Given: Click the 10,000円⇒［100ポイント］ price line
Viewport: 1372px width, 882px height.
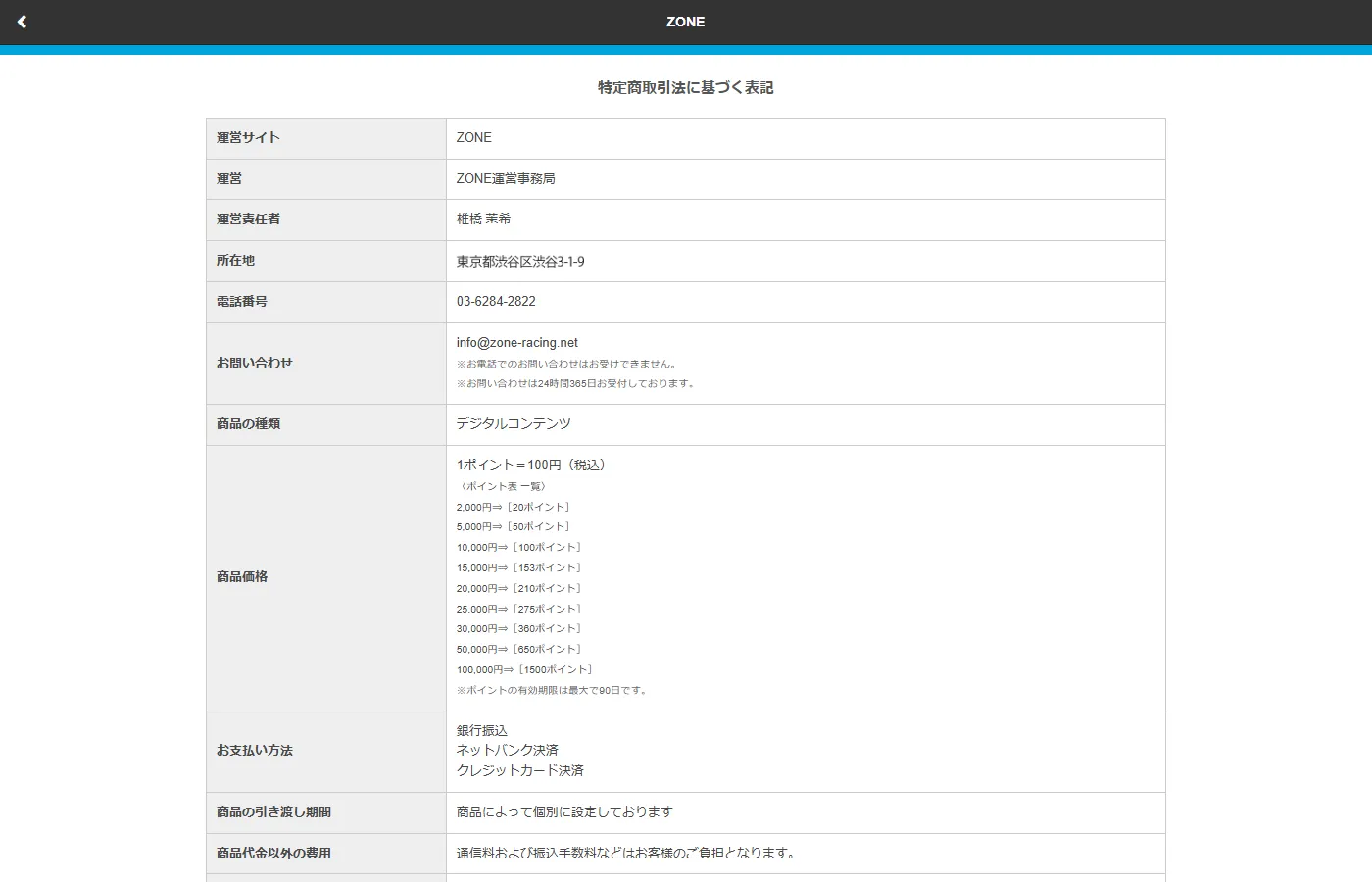Looking at the screenshot, I should click(520, 547).
